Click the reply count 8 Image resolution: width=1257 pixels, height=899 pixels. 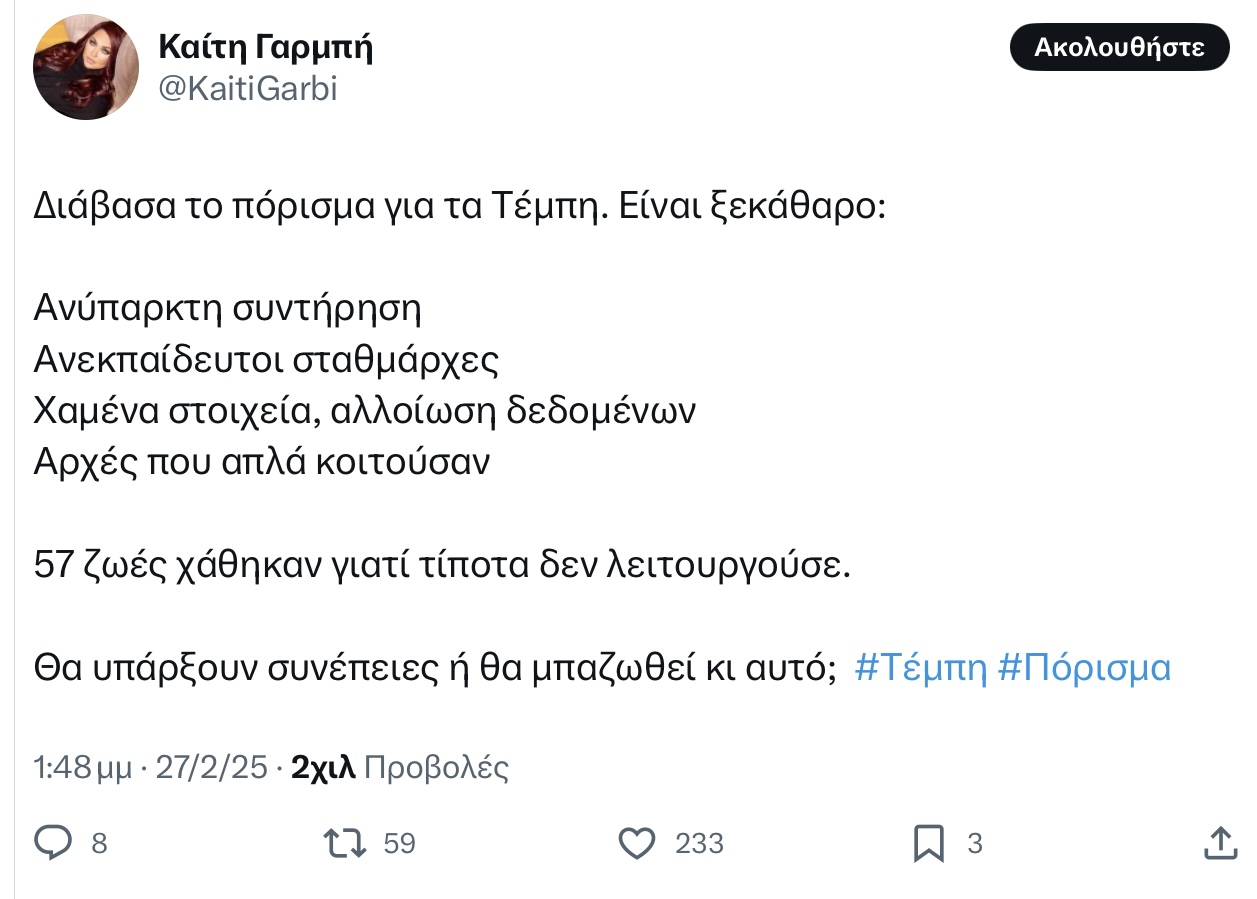[99, 844]
